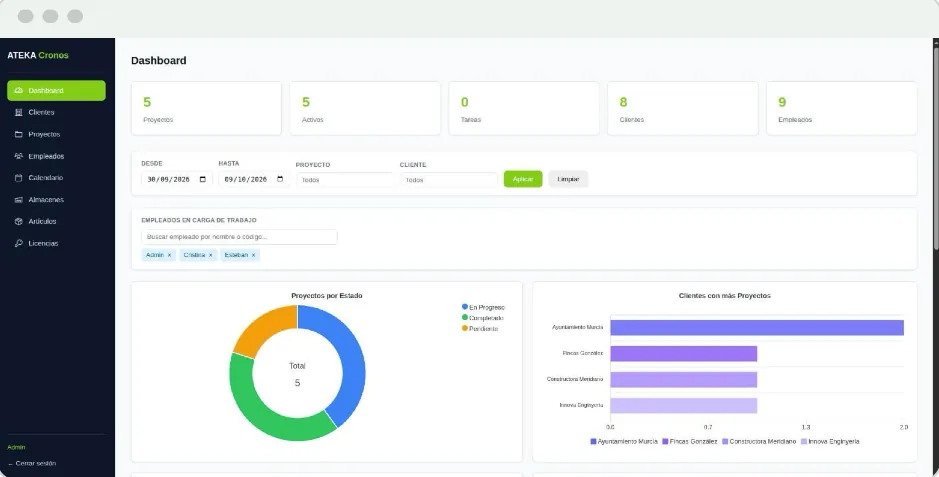Click the Admin username in sidebar footer
The height and width of the screenshot is (477, 939).
[x=16, y=447]
